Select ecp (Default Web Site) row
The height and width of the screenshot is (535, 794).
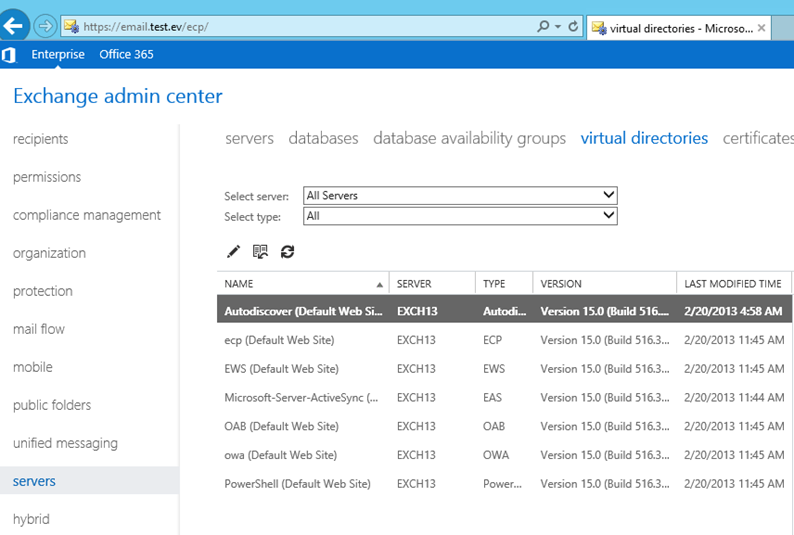point(504,340)
